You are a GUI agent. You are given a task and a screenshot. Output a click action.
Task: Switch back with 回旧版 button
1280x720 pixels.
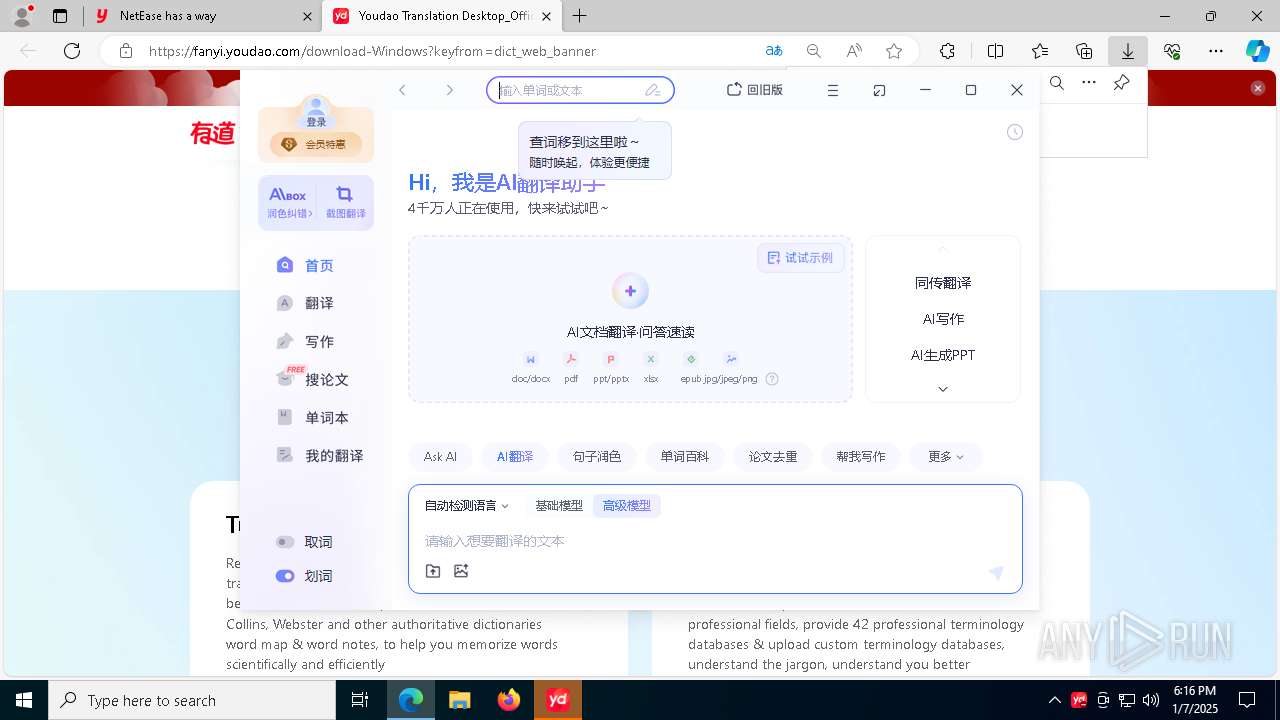(x=755, y=90)
